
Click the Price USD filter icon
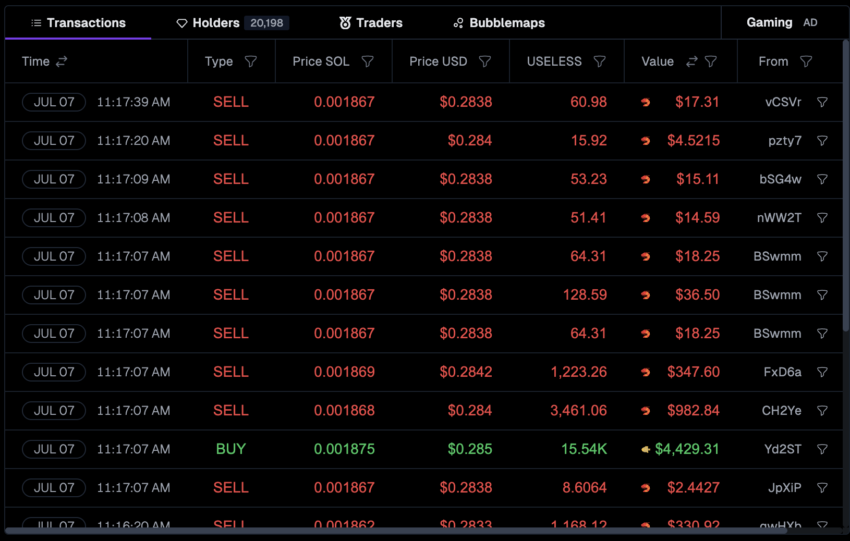[485, 62]
